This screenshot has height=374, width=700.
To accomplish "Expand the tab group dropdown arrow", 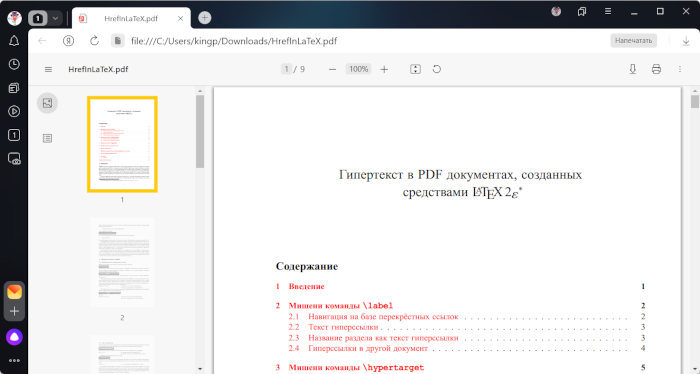I will (x=55, y=18).
